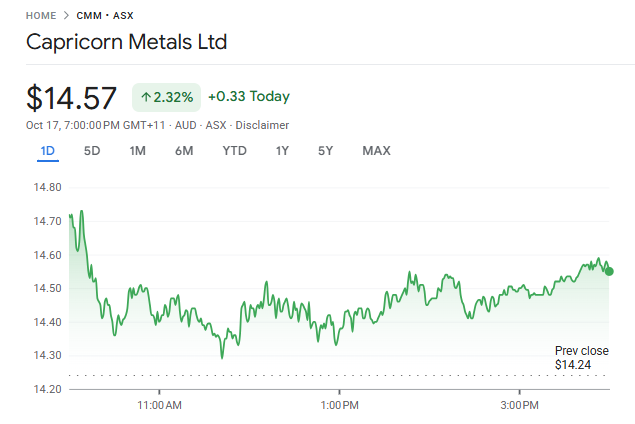Click the Capricorn Metals Ltd heading
The height and width of the screenshot is (424, 635).
tap(126, 42)
